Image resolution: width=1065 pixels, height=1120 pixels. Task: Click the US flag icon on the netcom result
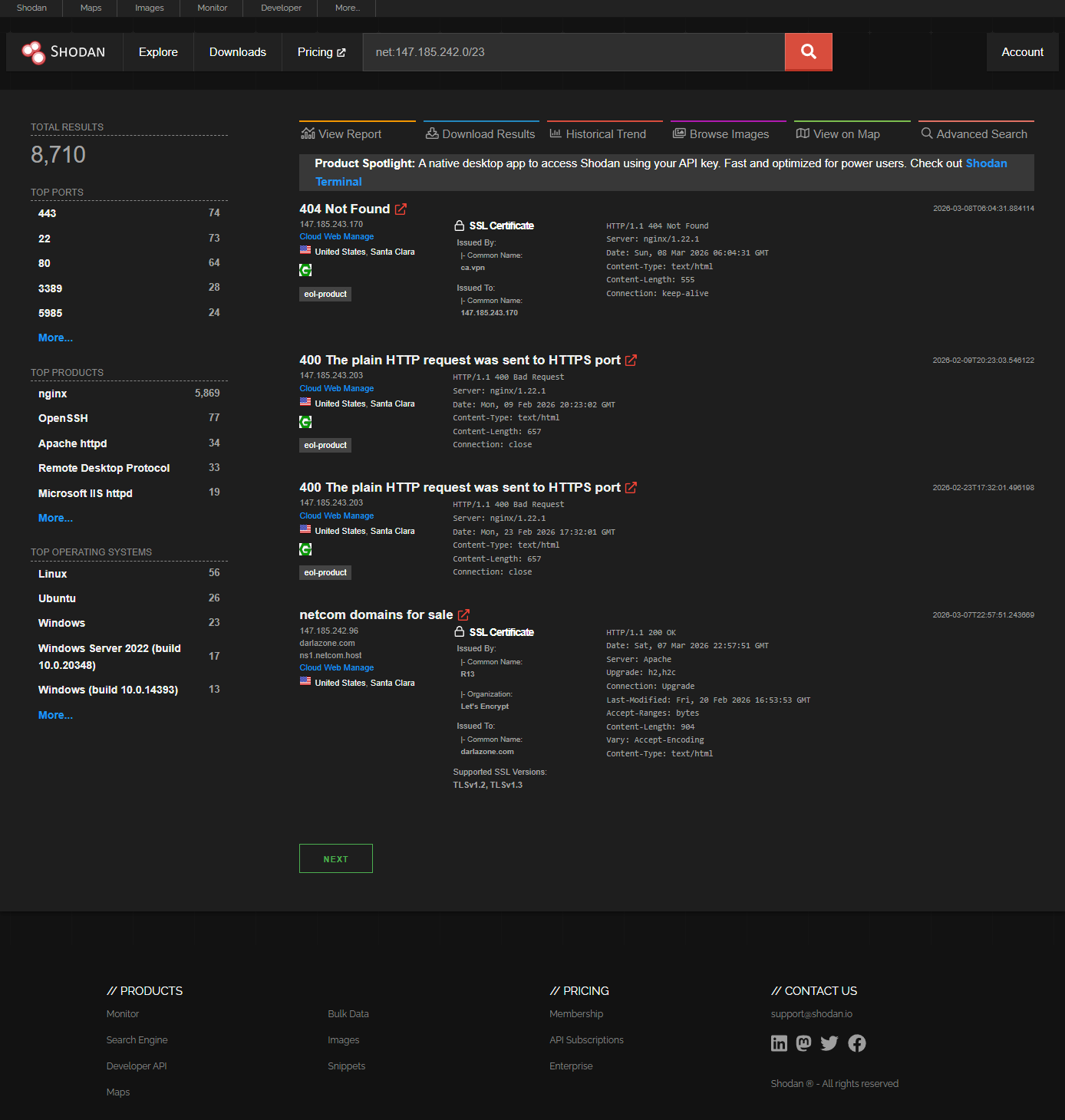[305, 681]
